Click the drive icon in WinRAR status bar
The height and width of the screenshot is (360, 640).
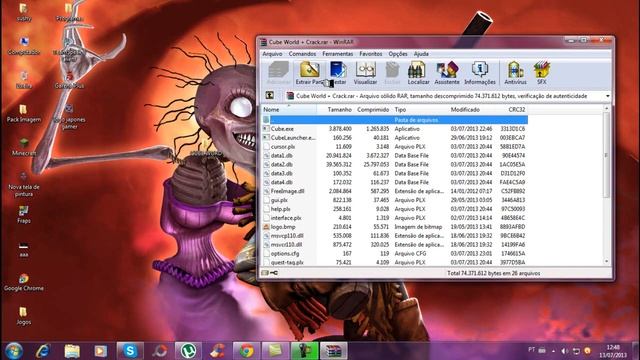click(265, 273)
